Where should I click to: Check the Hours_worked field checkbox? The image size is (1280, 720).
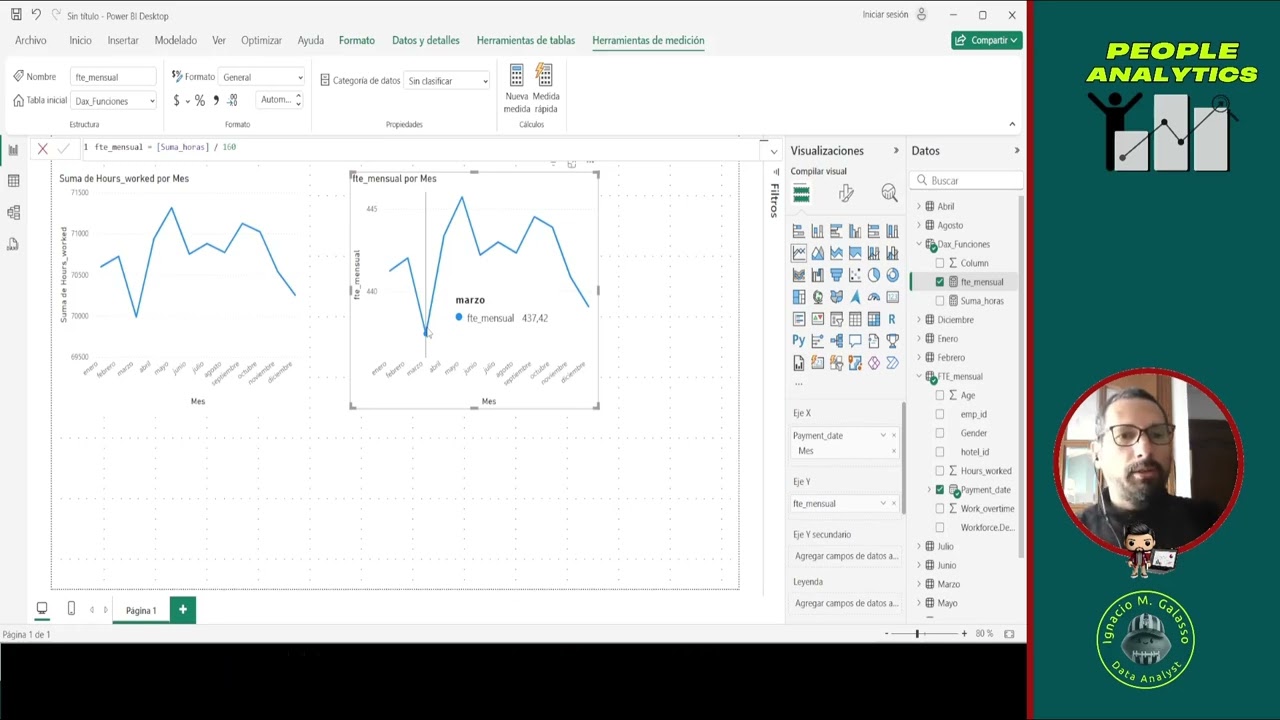click(x=939, y=471)
